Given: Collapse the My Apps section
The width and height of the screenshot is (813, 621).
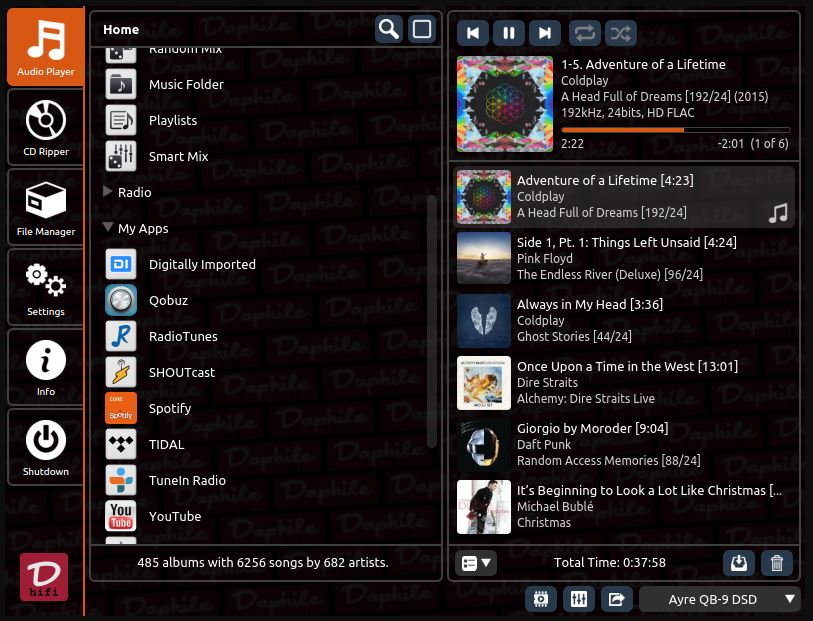Looking at the screenshot, I should 108,227.
